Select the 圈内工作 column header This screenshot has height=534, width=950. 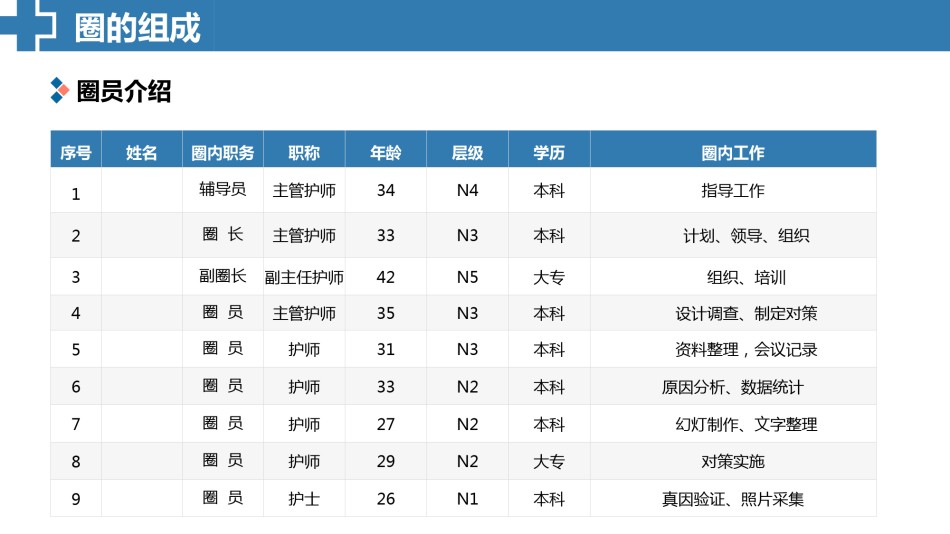point(733,153)
